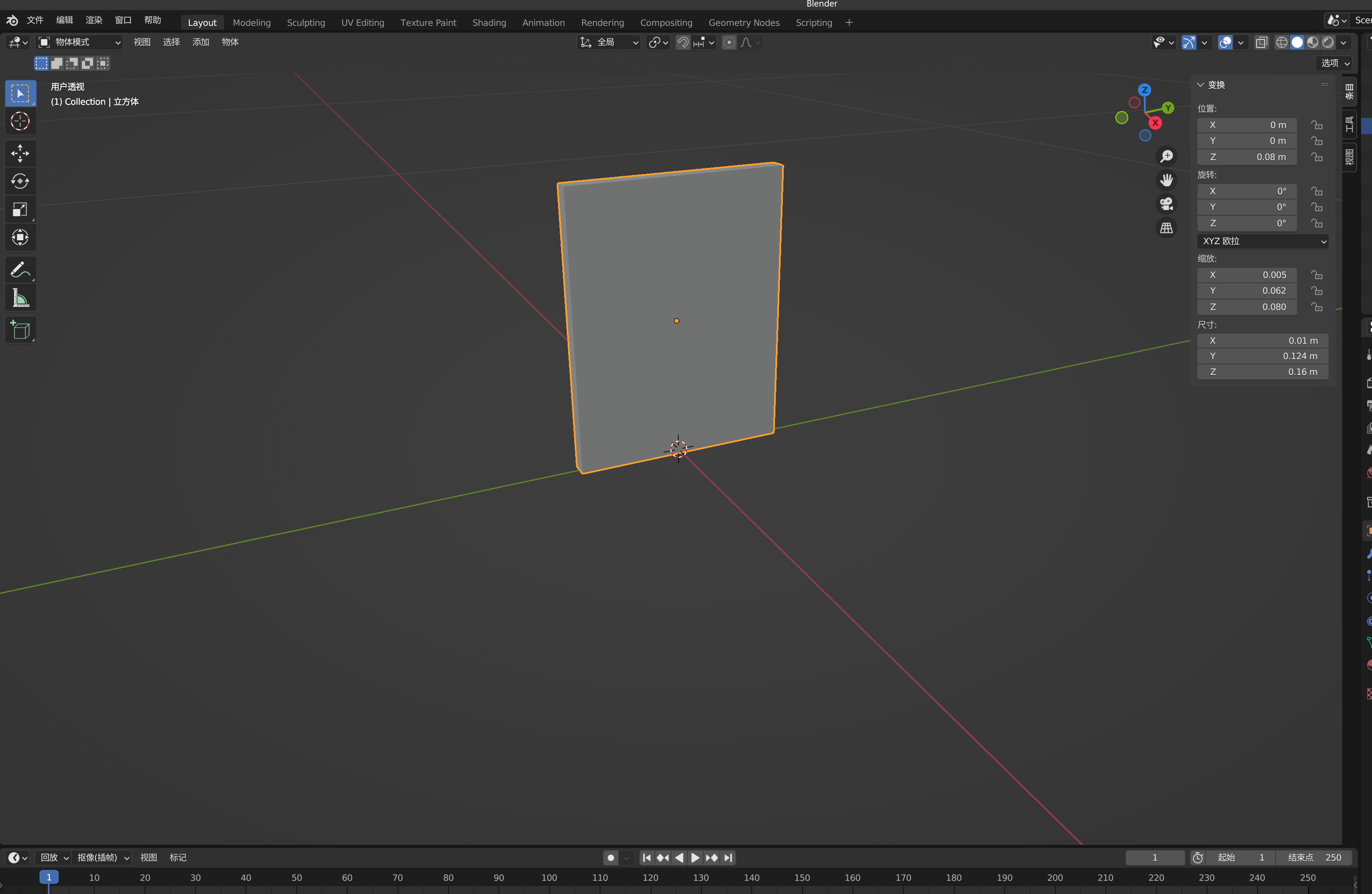Select the Add Cube tool
This screenshot has width=1372, height=894.
20,330
